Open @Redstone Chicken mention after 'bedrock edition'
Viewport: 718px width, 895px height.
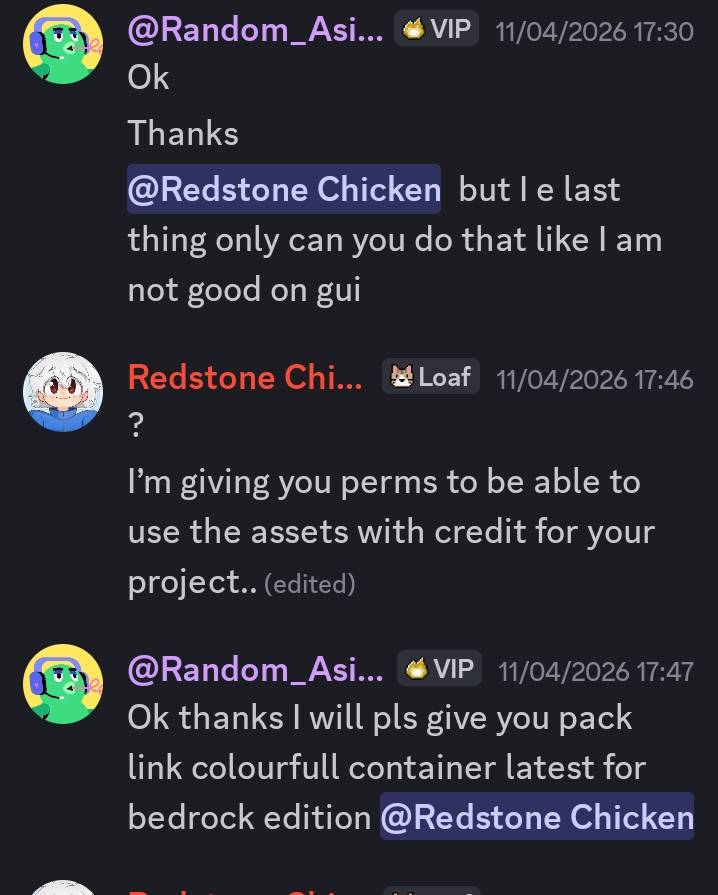coord(537,816)
